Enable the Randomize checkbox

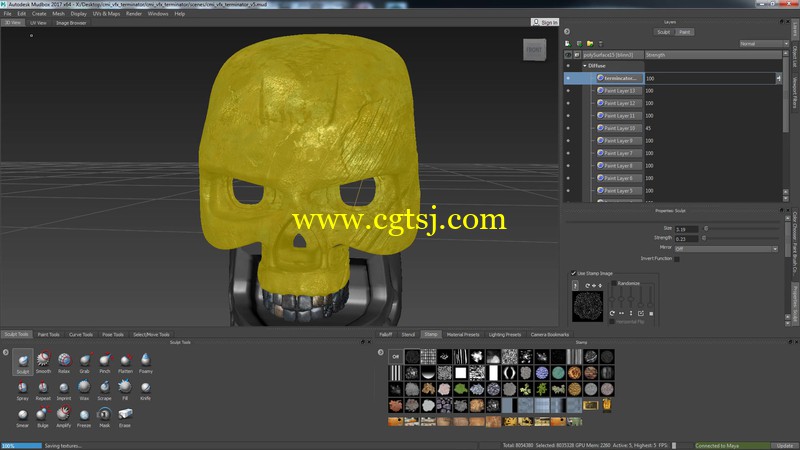click(614, 283)
